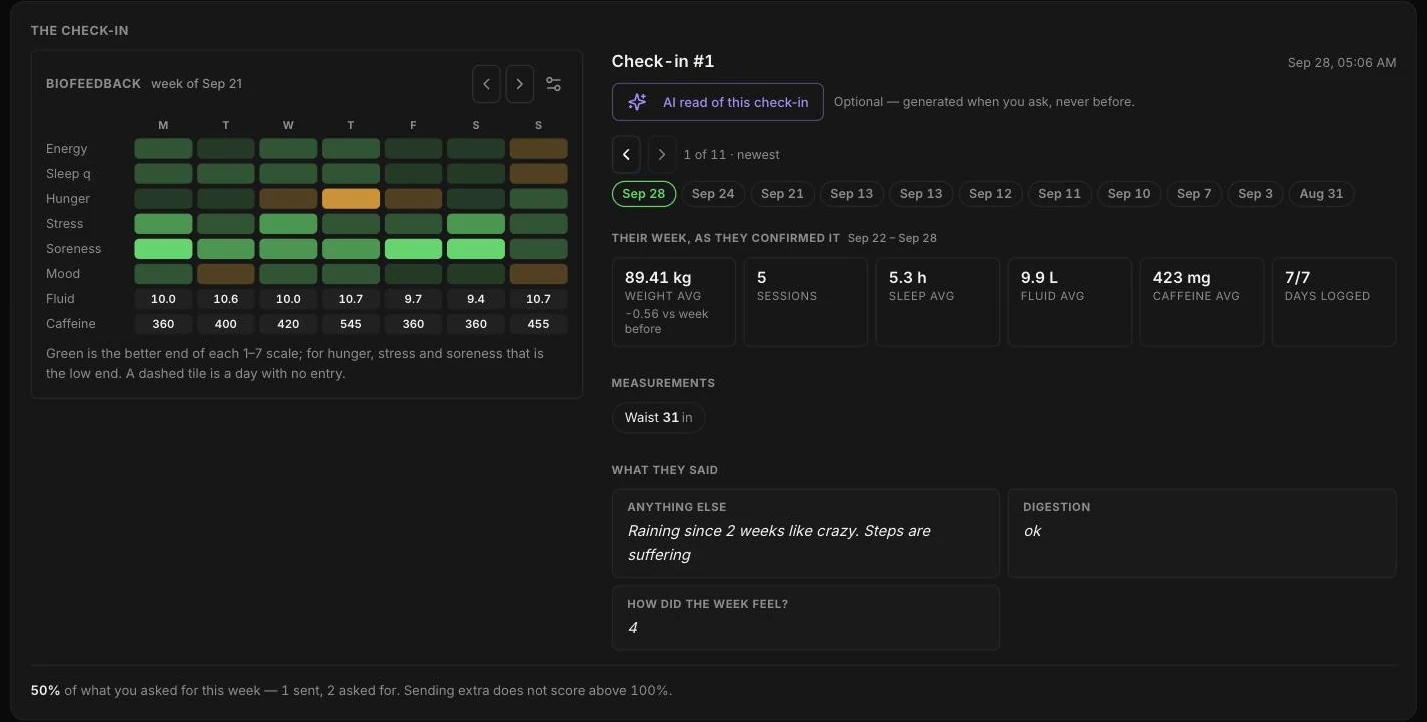Select the Sep 3 check-in
Screen dimensions: 1427x722
1256,194
